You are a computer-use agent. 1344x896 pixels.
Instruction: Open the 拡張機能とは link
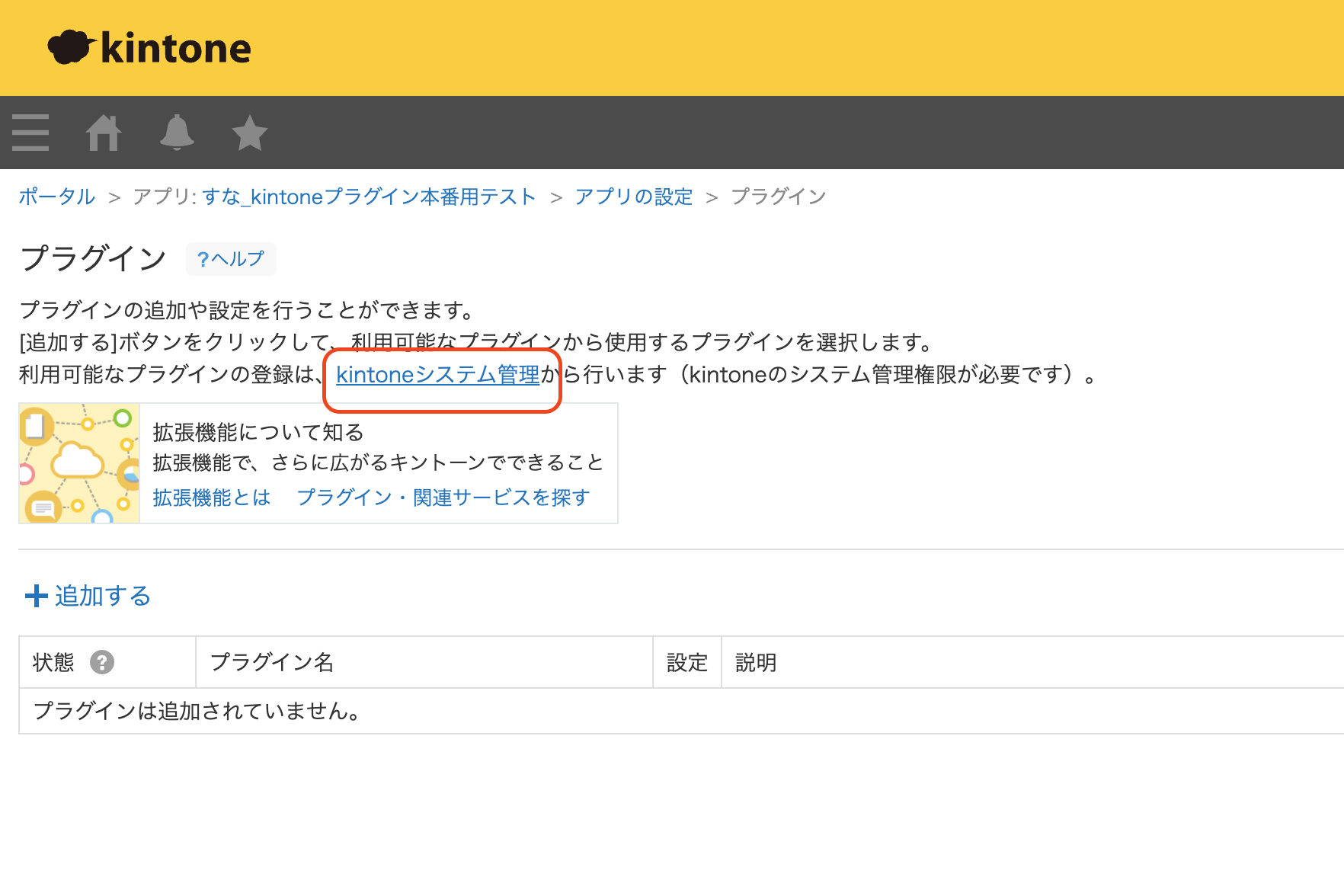tap(212, 498)
